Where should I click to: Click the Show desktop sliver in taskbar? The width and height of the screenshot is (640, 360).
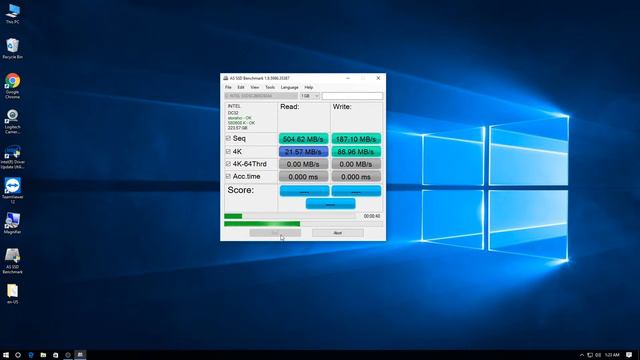click(x=638, y=355)
